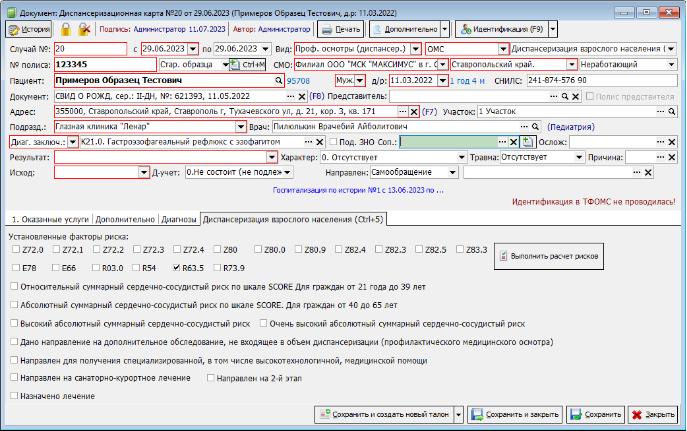
Task: Click the green plus icon after Соп. field
Action: pos(528,142)
